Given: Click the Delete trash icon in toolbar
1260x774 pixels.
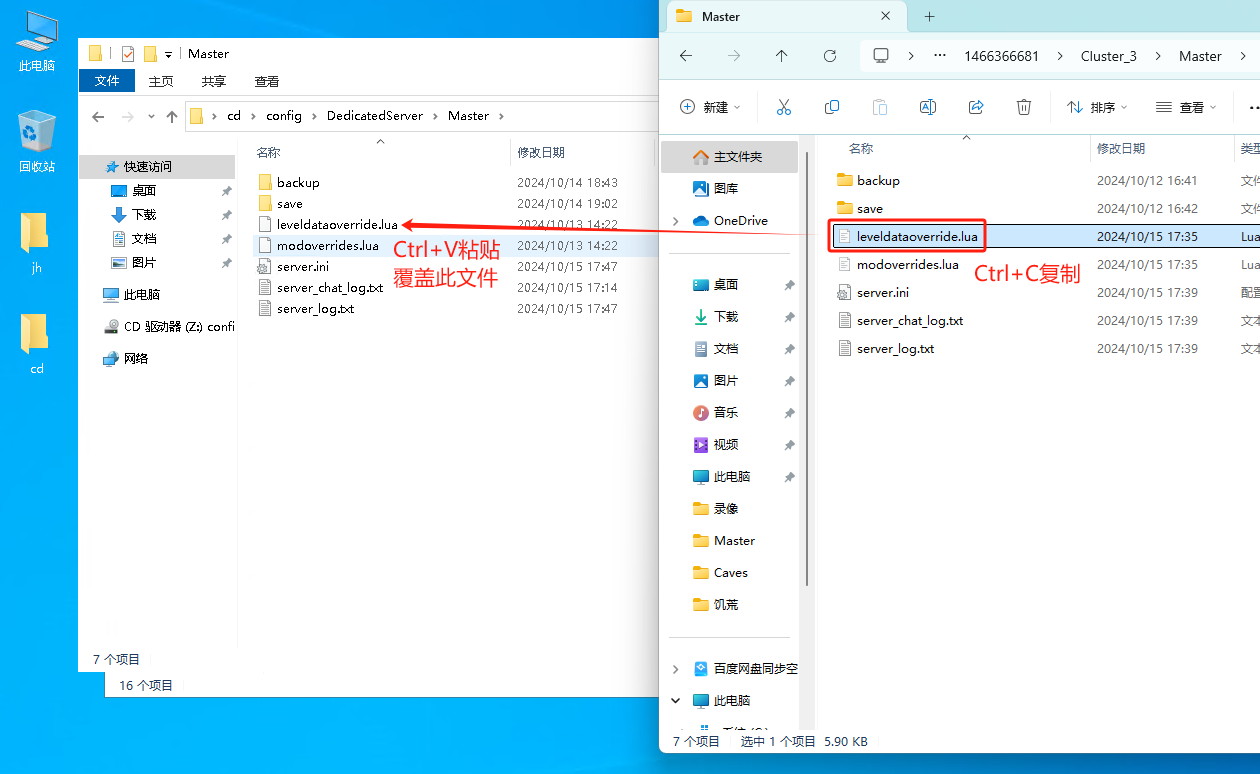Looking at the screenshot, I should (x=1024, y=107).
